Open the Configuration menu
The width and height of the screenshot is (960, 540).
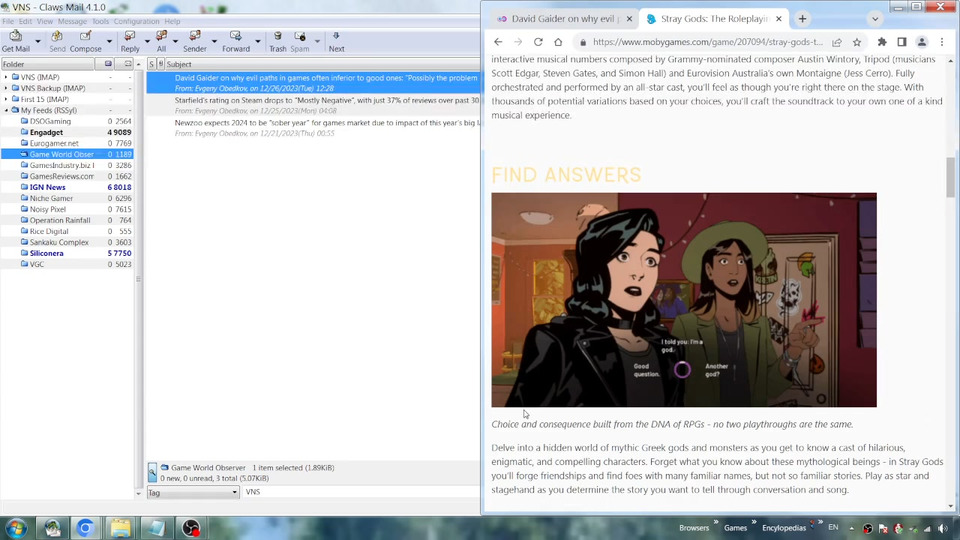136,21
